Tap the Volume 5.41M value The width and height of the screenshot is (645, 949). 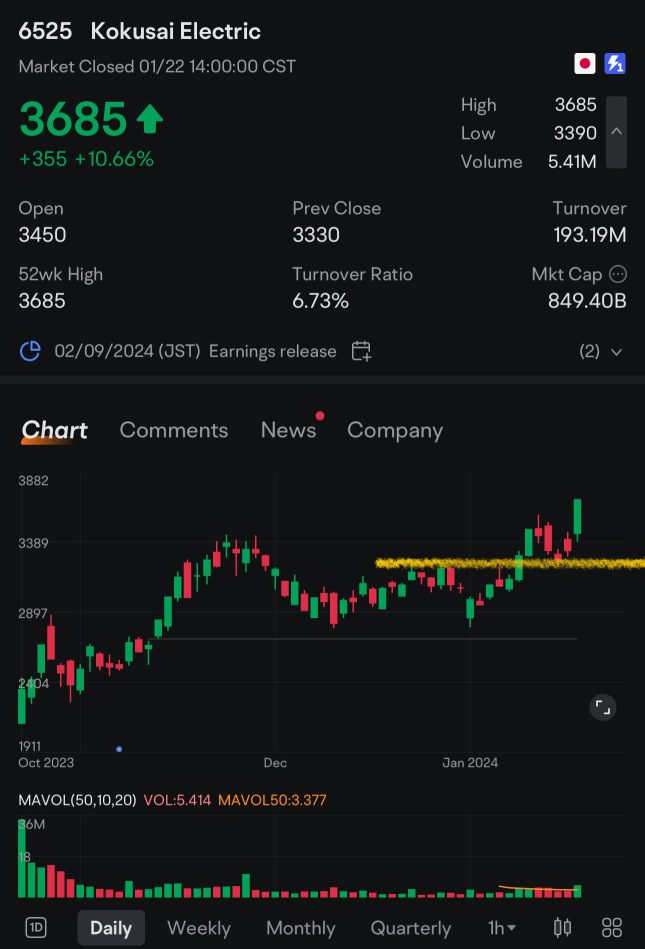click(x=572, y=162)
